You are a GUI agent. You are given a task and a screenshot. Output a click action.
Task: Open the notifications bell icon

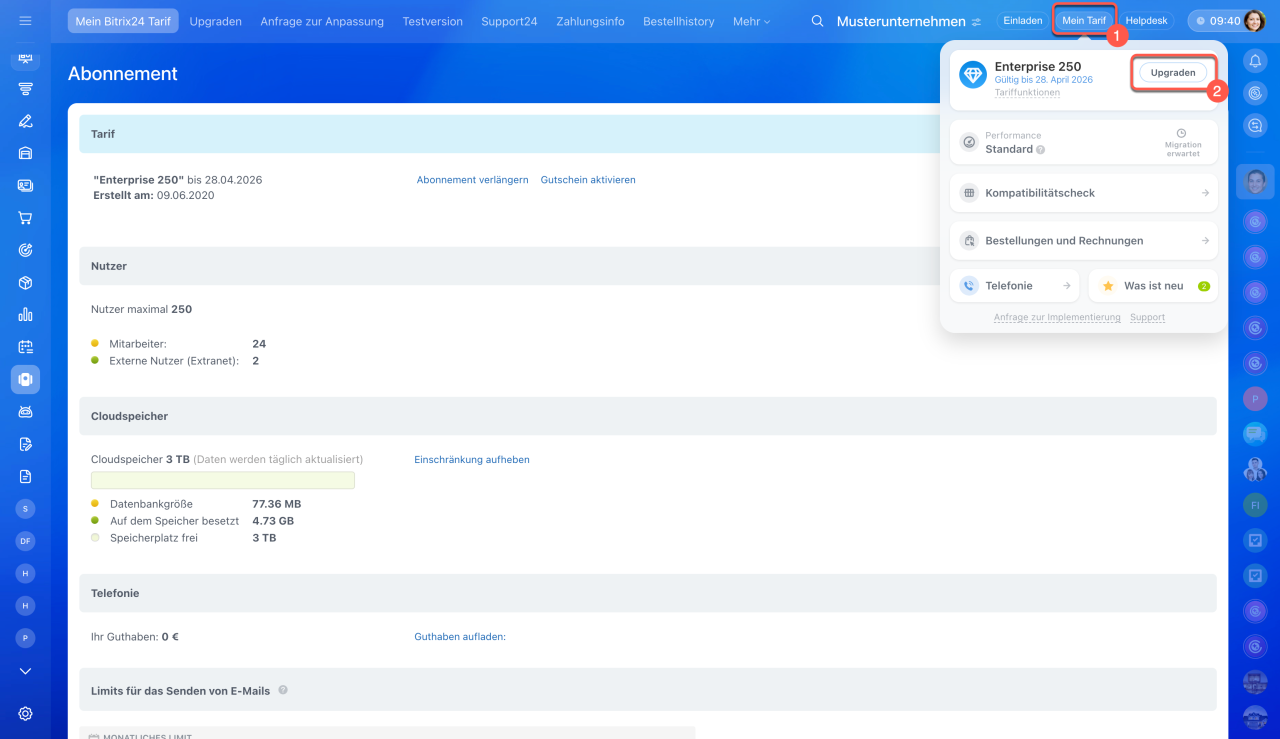click(x=1255, y=61)
